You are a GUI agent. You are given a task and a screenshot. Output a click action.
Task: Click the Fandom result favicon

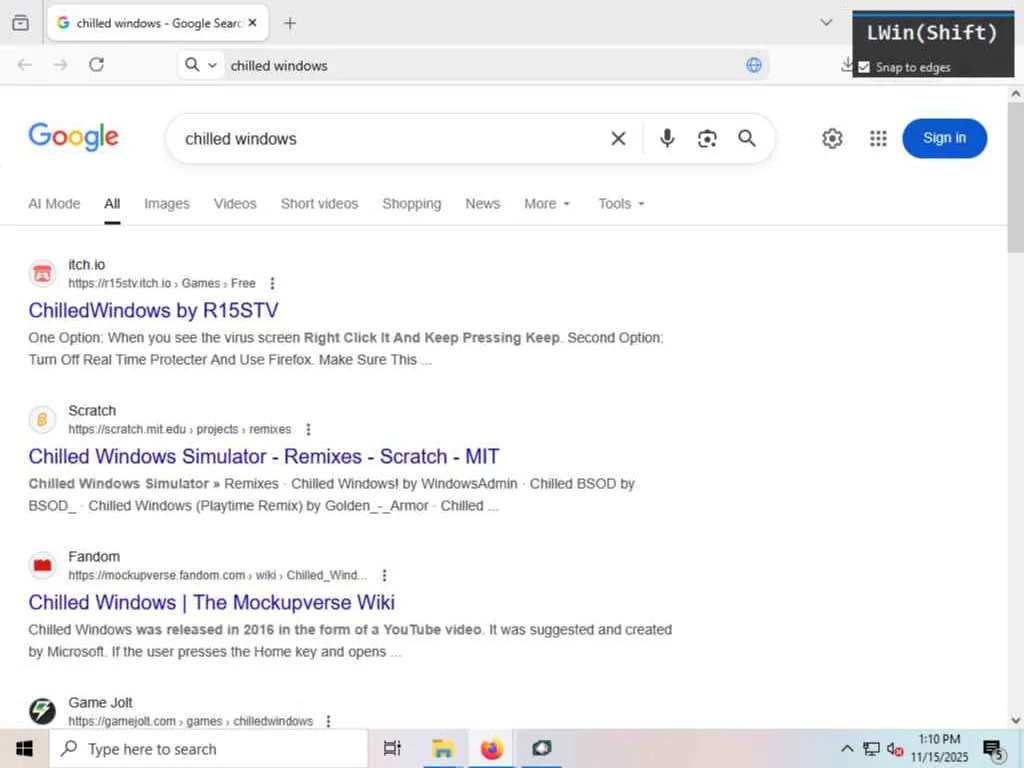[x=42, y=565]
